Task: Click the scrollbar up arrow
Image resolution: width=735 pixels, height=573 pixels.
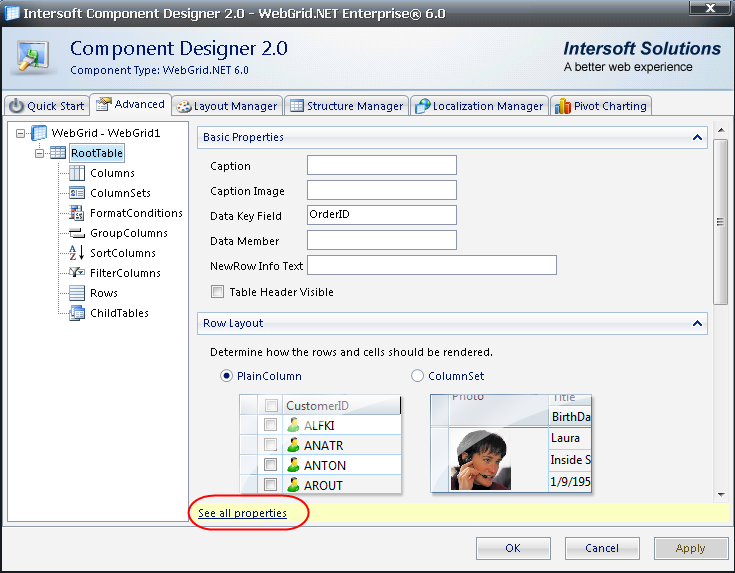Action: point(721,130)
